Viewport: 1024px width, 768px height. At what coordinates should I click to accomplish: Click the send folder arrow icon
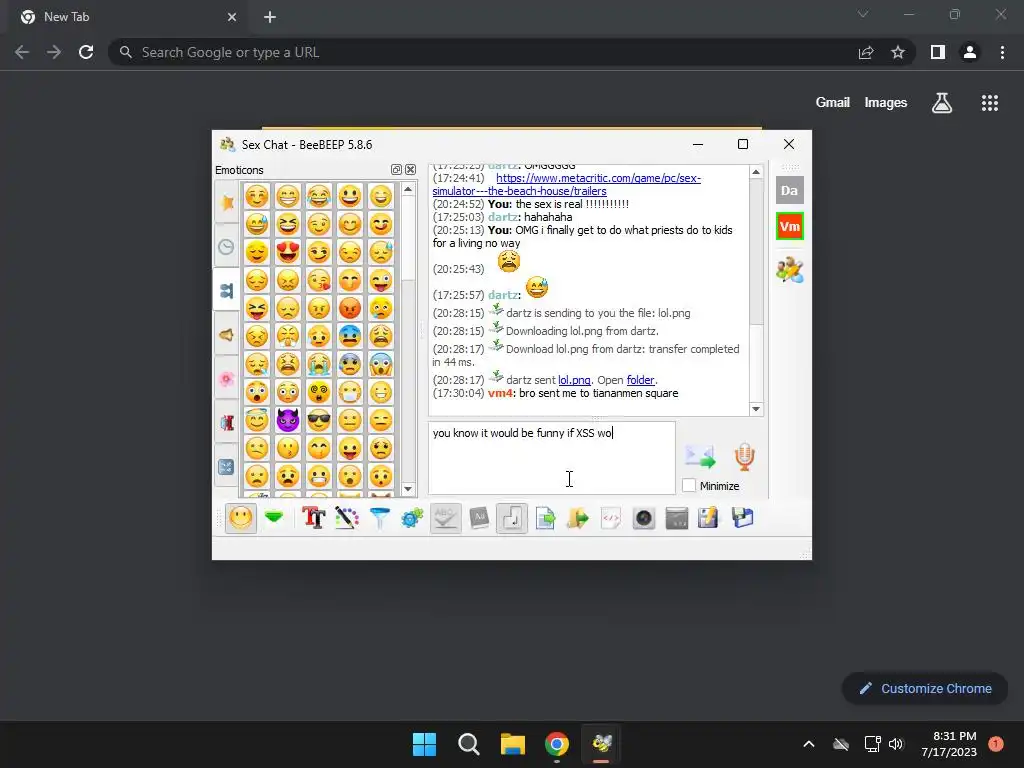(x=577, y=519)
